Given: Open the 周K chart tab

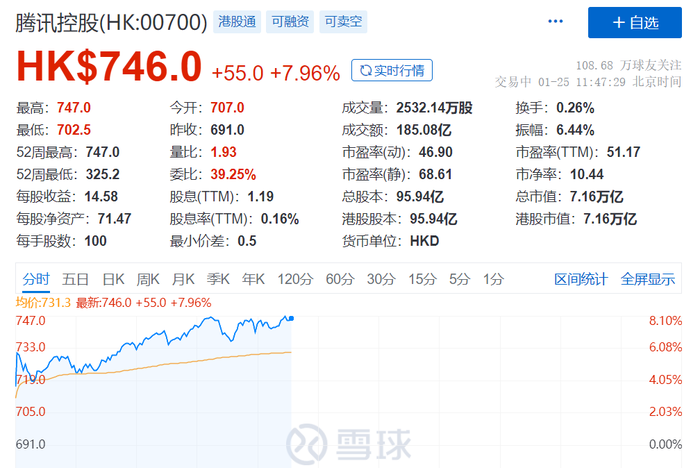Looking at the screenshot, I should coord(148,279).
